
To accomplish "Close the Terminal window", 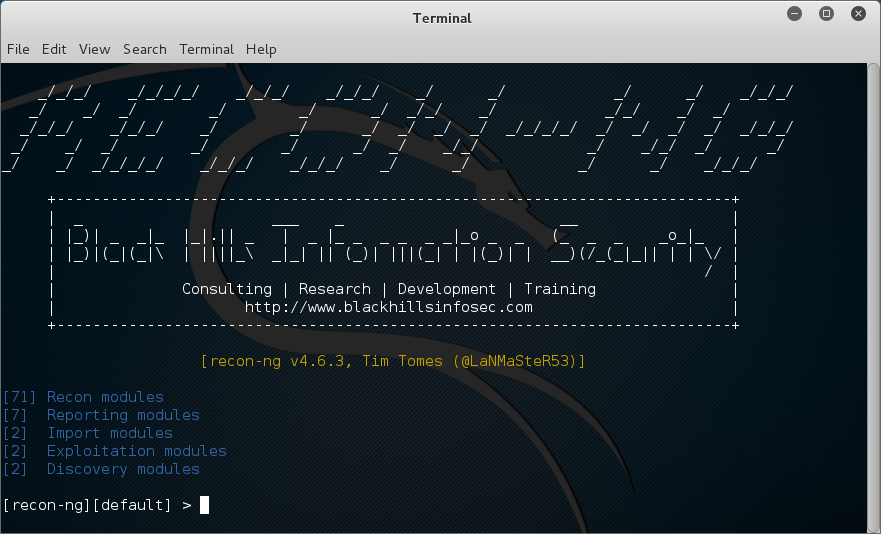I will (859, 13).
